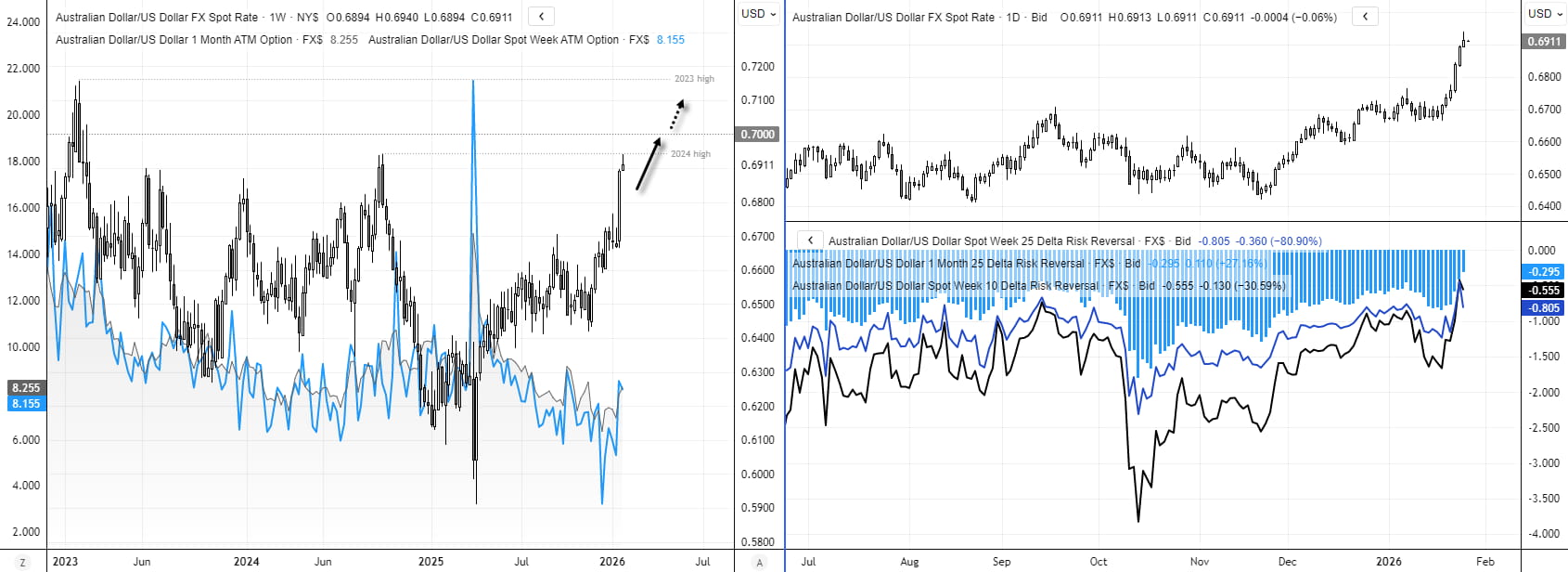Click the blue 8.155 price tag
Screen dimensions: 1568x572
tap(26, 404)
